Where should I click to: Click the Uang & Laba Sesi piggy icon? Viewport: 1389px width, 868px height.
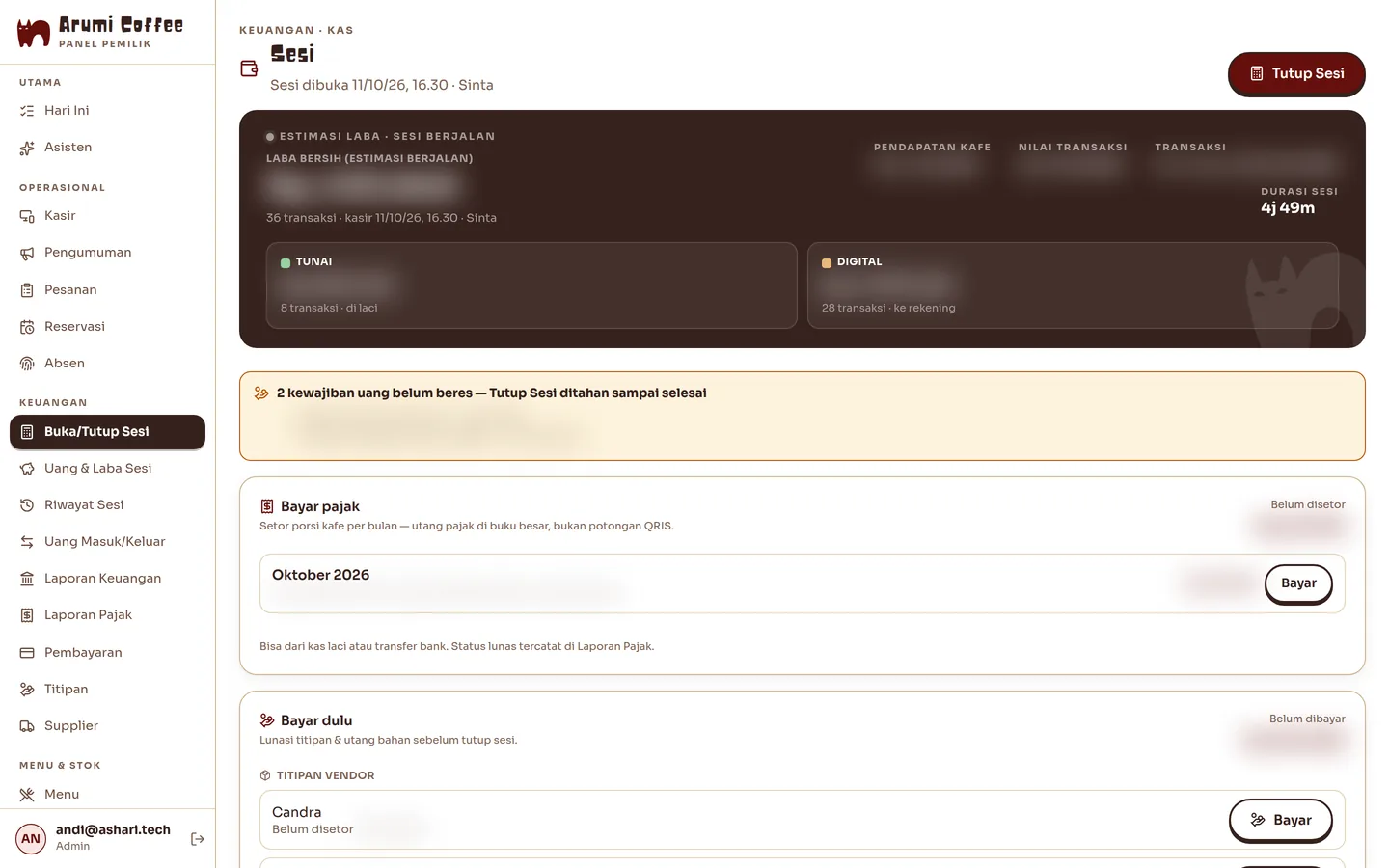point(27,469)
